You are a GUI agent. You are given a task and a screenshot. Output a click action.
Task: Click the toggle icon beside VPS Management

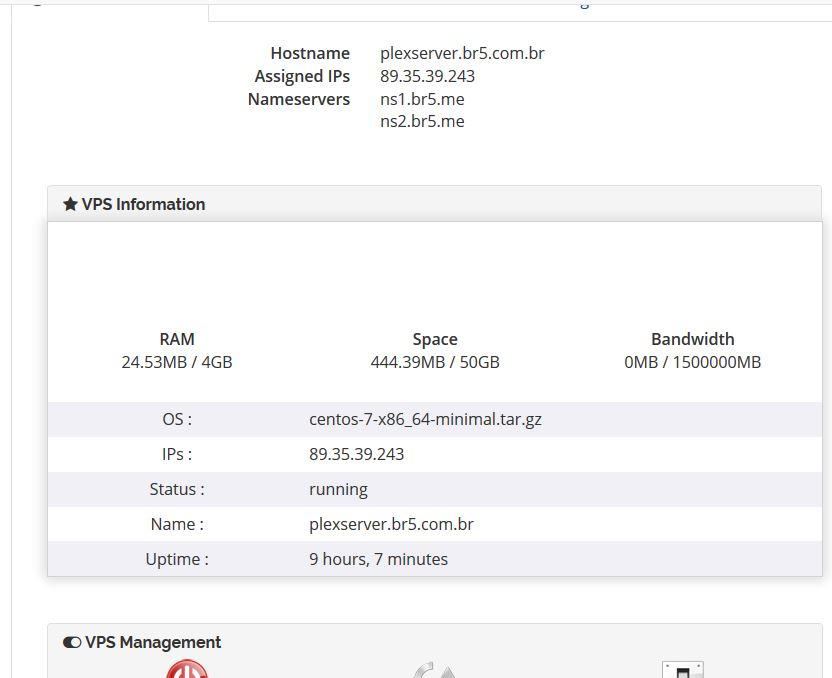point(72,642)
